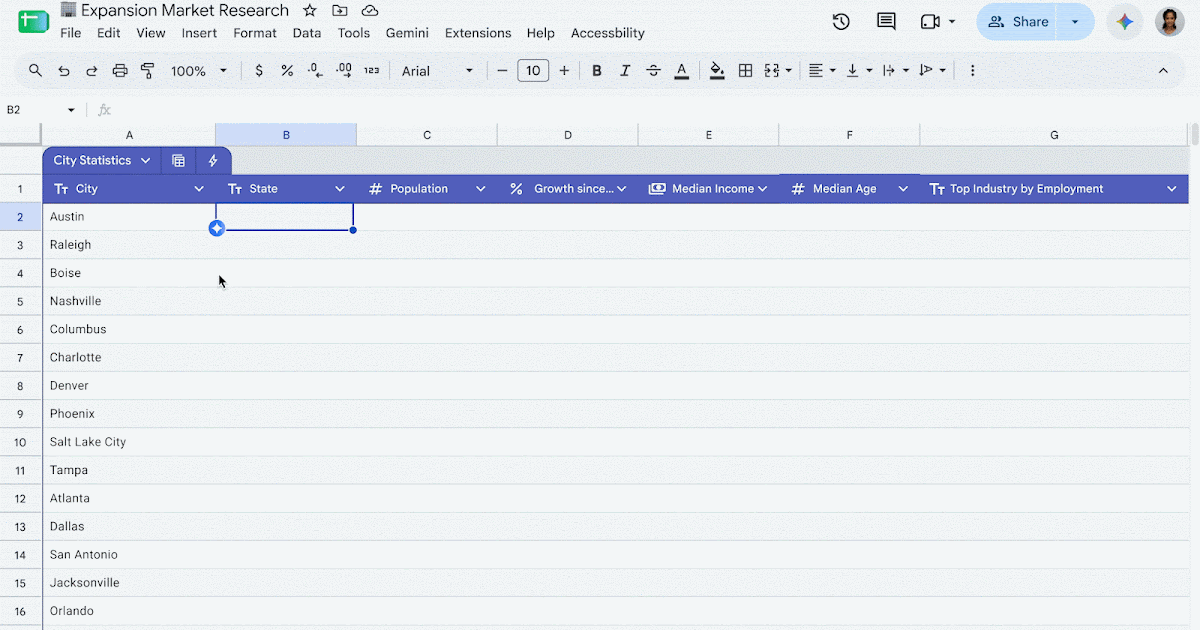
Task: Start a video call with camera icon
Action: (931, 21)
